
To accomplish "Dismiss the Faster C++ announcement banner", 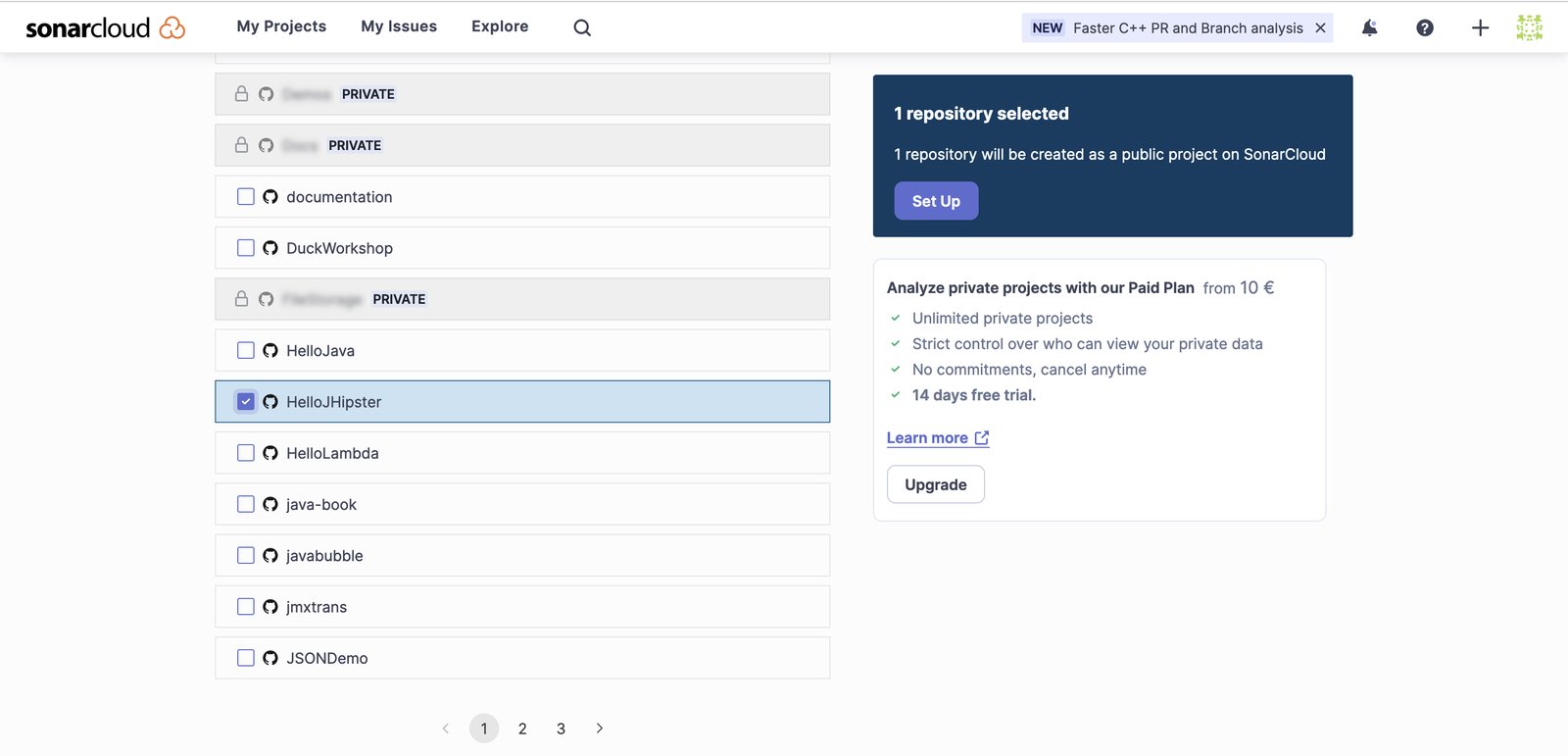I will (1320, 27).
